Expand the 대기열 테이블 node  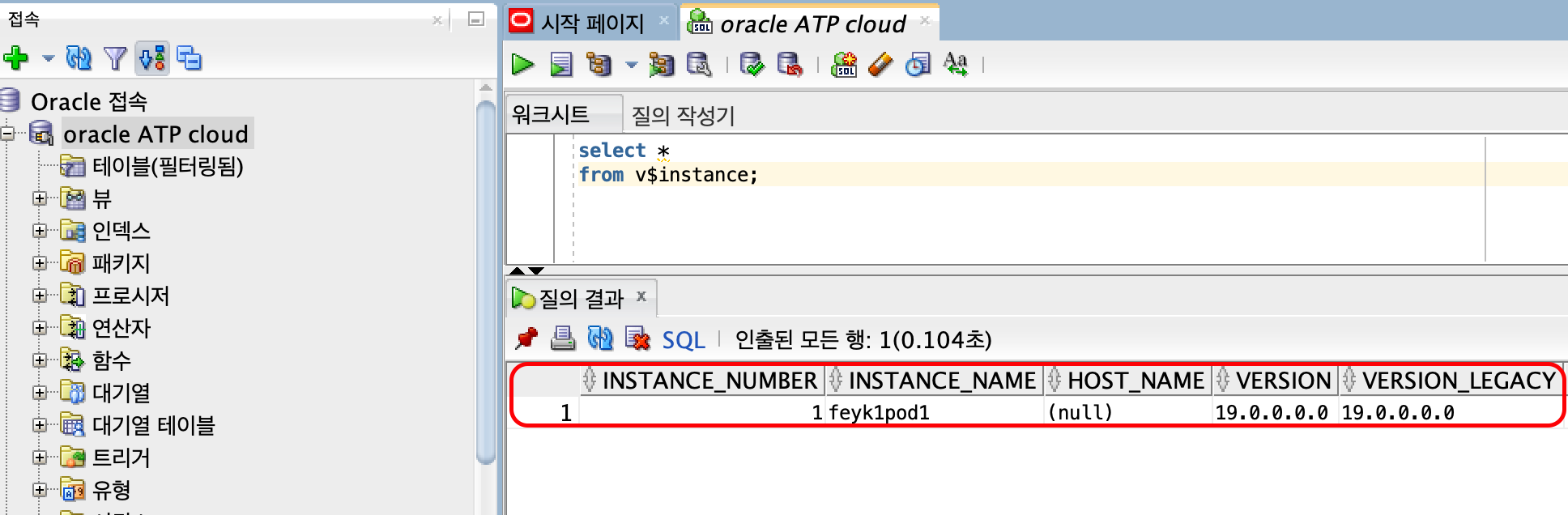pos(39,425)
